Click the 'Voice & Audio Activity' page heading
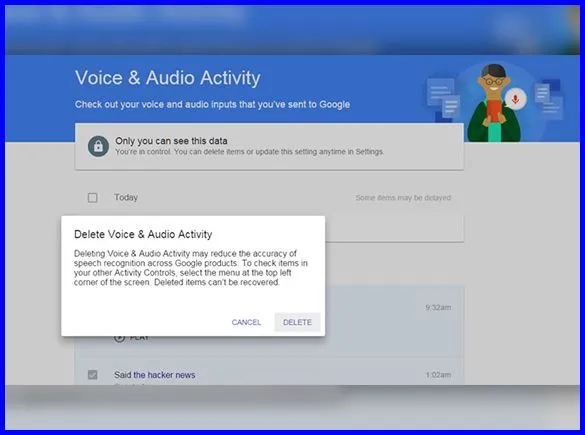 [x=168, y=78]
